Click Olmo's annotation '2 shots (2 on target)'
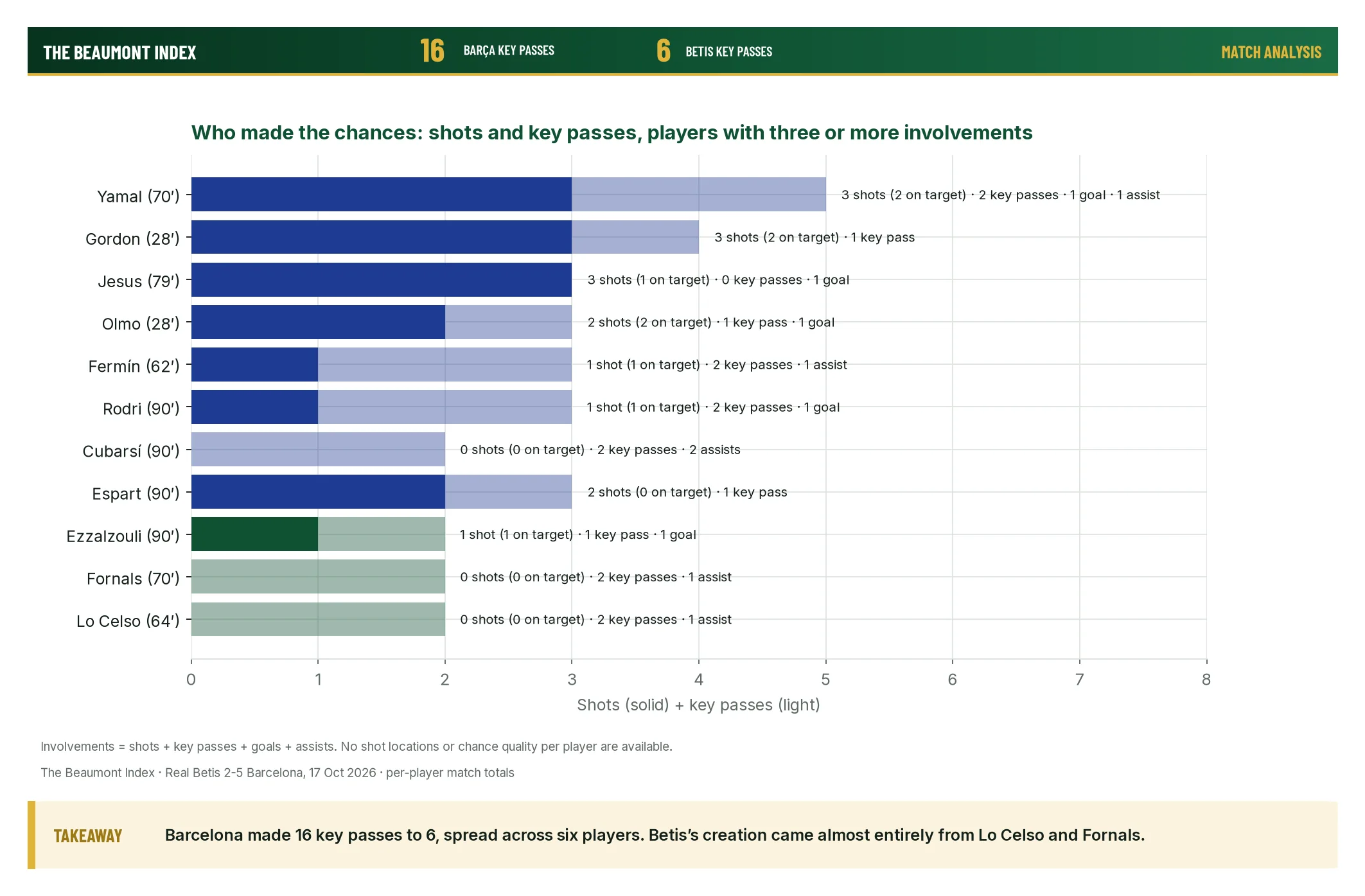The height and width of the screenshot is (896, 1365). coord(649,322)
